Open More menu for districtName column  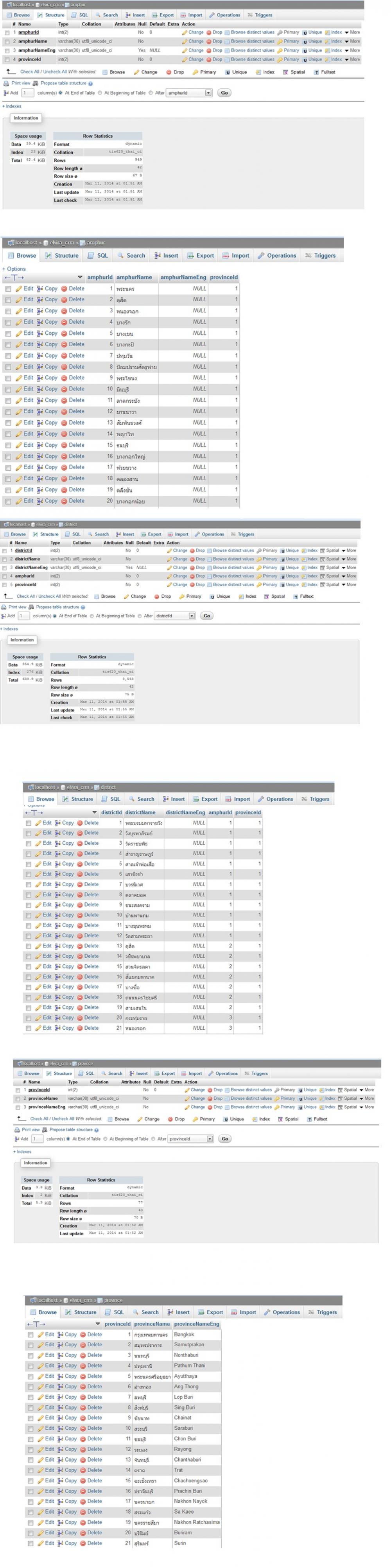pos(348,559)
